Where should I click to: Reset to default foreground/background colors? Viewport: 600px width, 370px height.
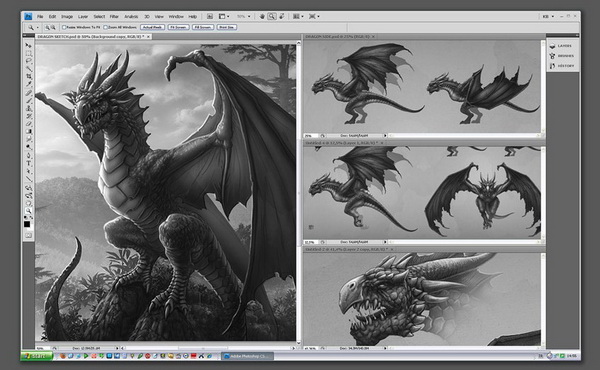(26, 218)
